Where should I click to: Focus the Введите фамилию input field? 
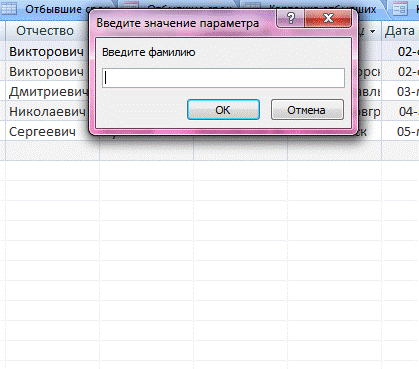coord(223,78)
